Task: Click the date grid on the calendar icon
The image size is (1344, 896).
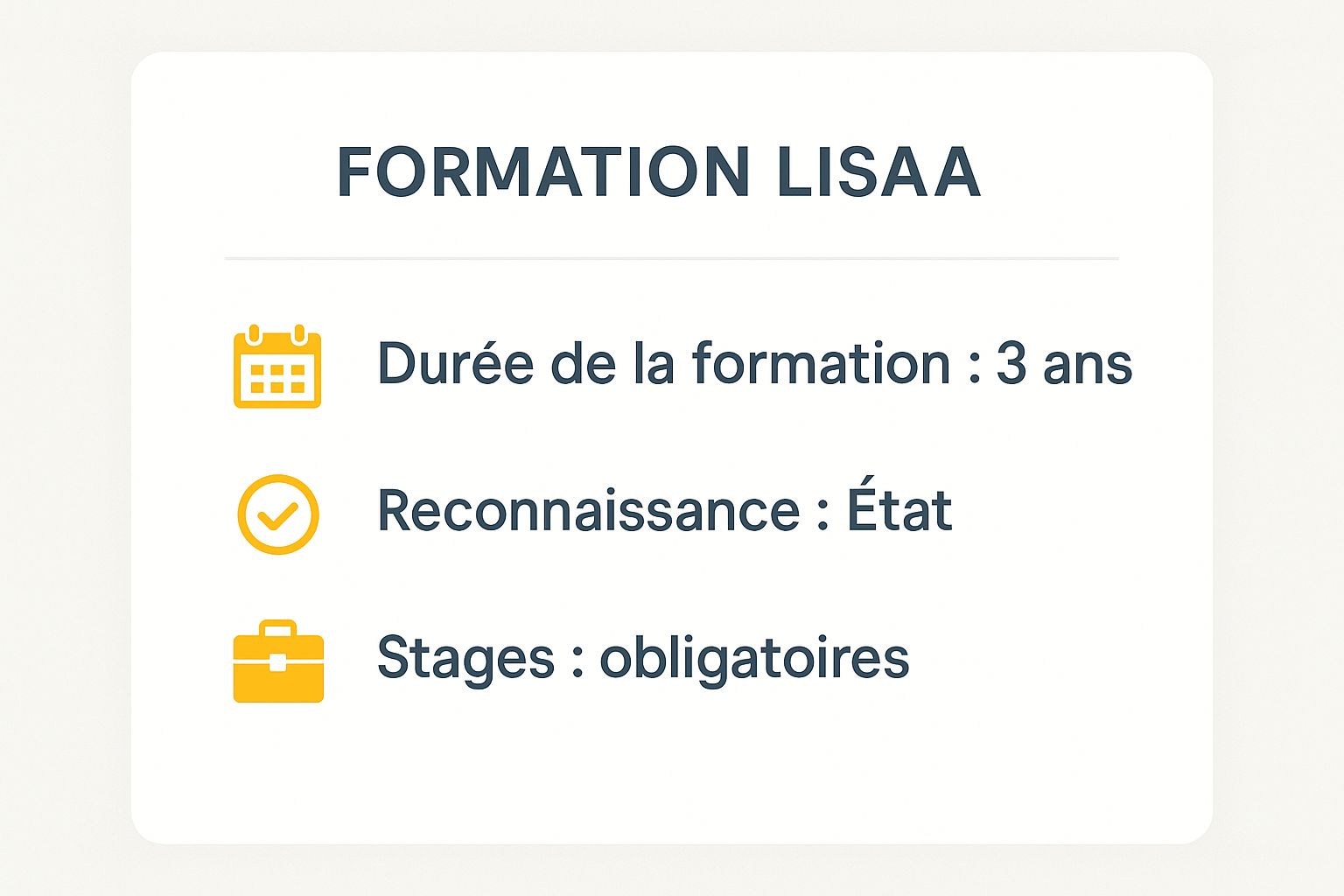Action: coord(277,378)
